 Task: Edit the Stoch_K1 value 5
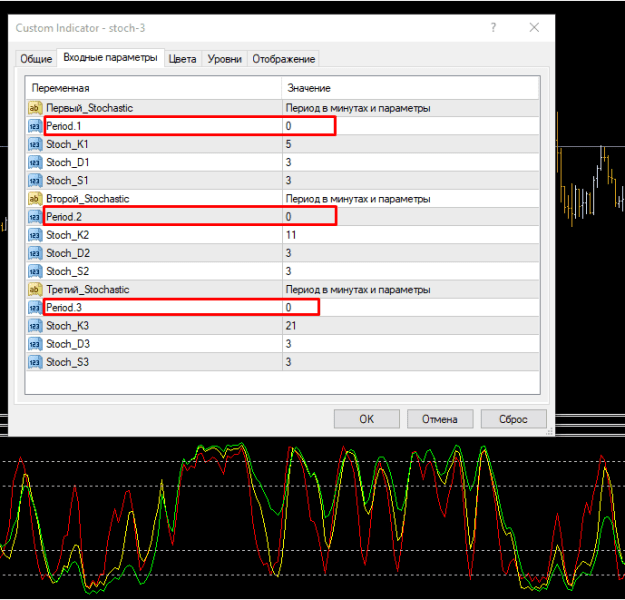click(411, 144)
